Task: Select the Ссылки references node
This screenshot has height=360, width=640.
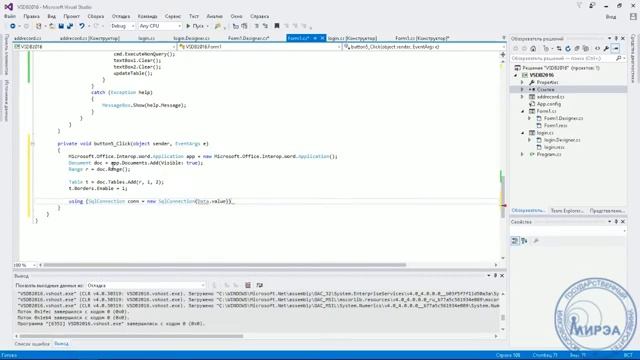Action: pyautogui.click(x=545, y=89)
